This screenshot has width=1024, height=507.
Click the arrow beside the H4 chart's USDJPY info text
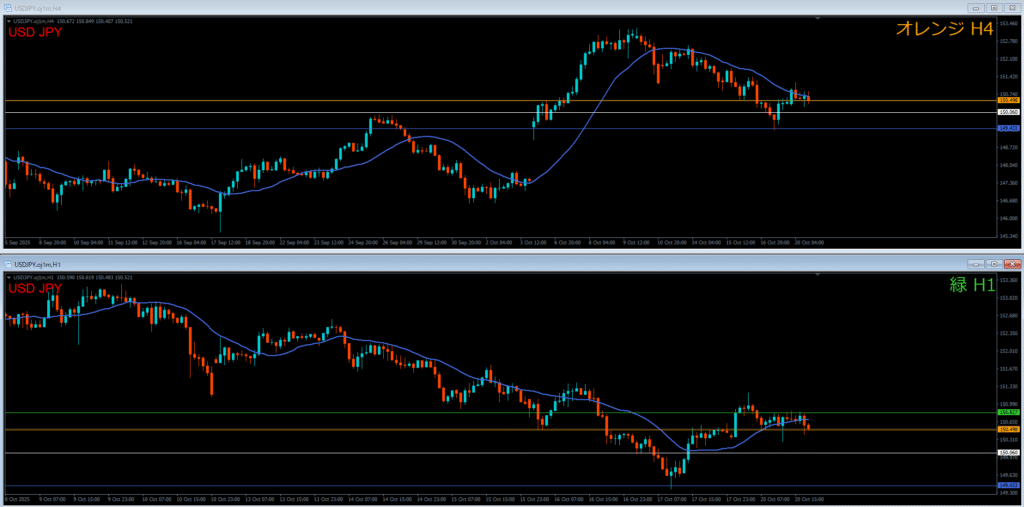tap(8, 20)
